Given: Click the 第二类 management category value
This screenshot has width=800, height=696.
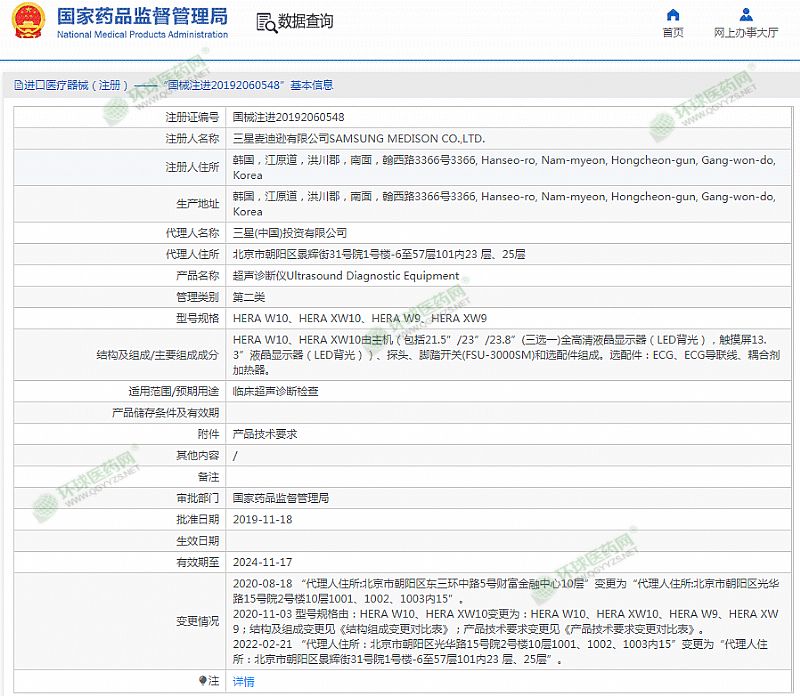Looking at the screenshot, I should coord(248,297).
